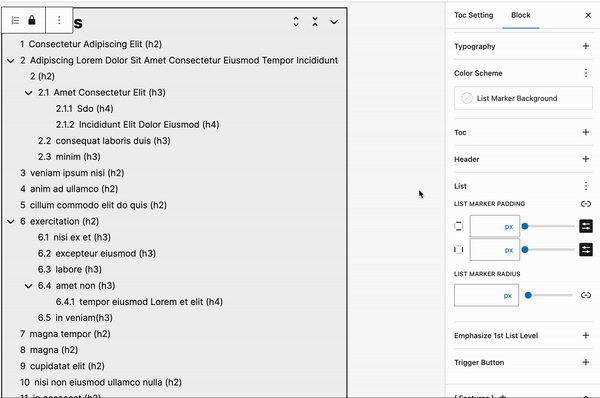Click vertical padding sides icon
This screenshot has width=600, height=398.
(x=458, y=226)
